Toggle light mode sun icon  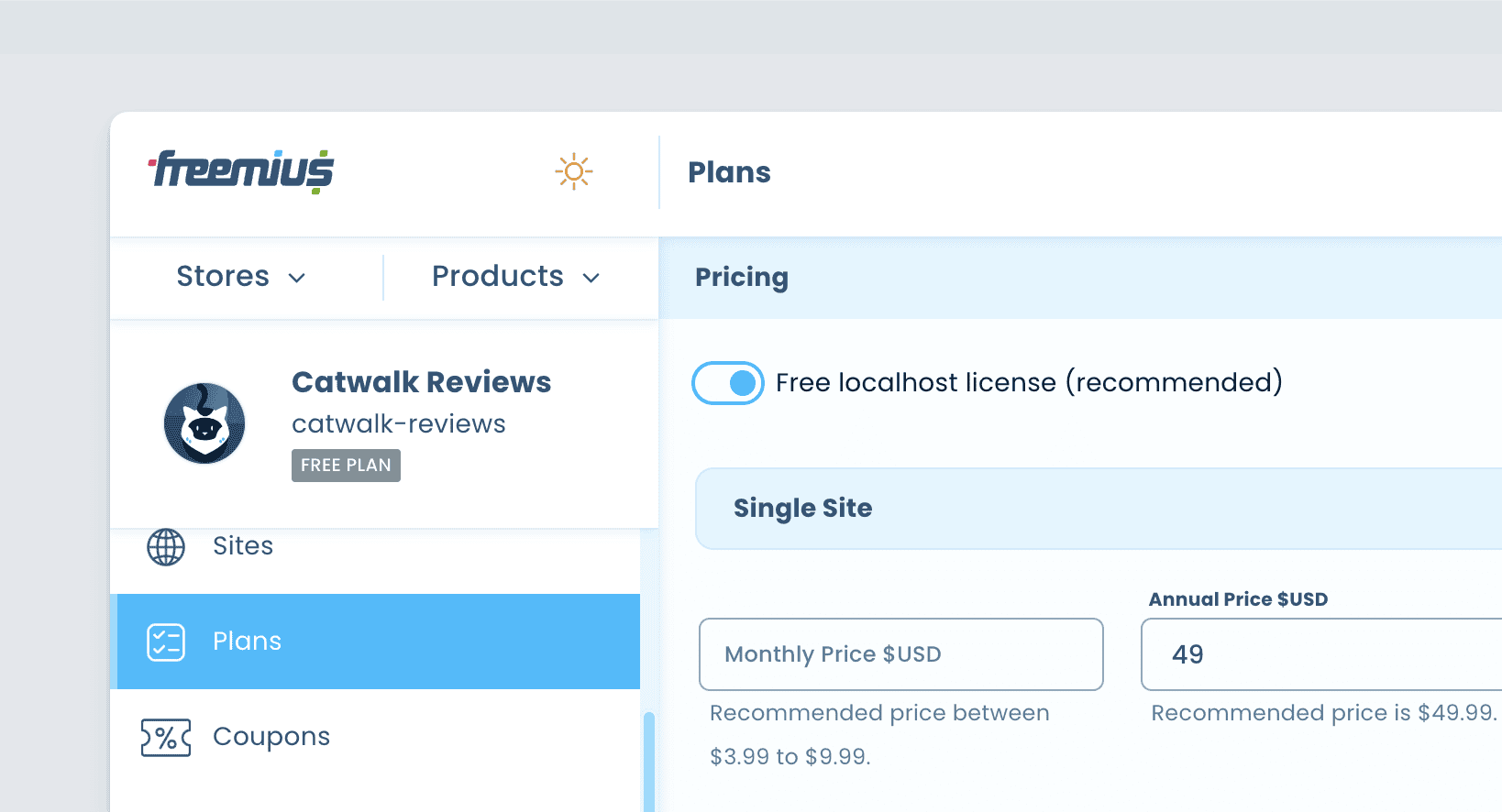pyautogui.click(x=574, y=171)
